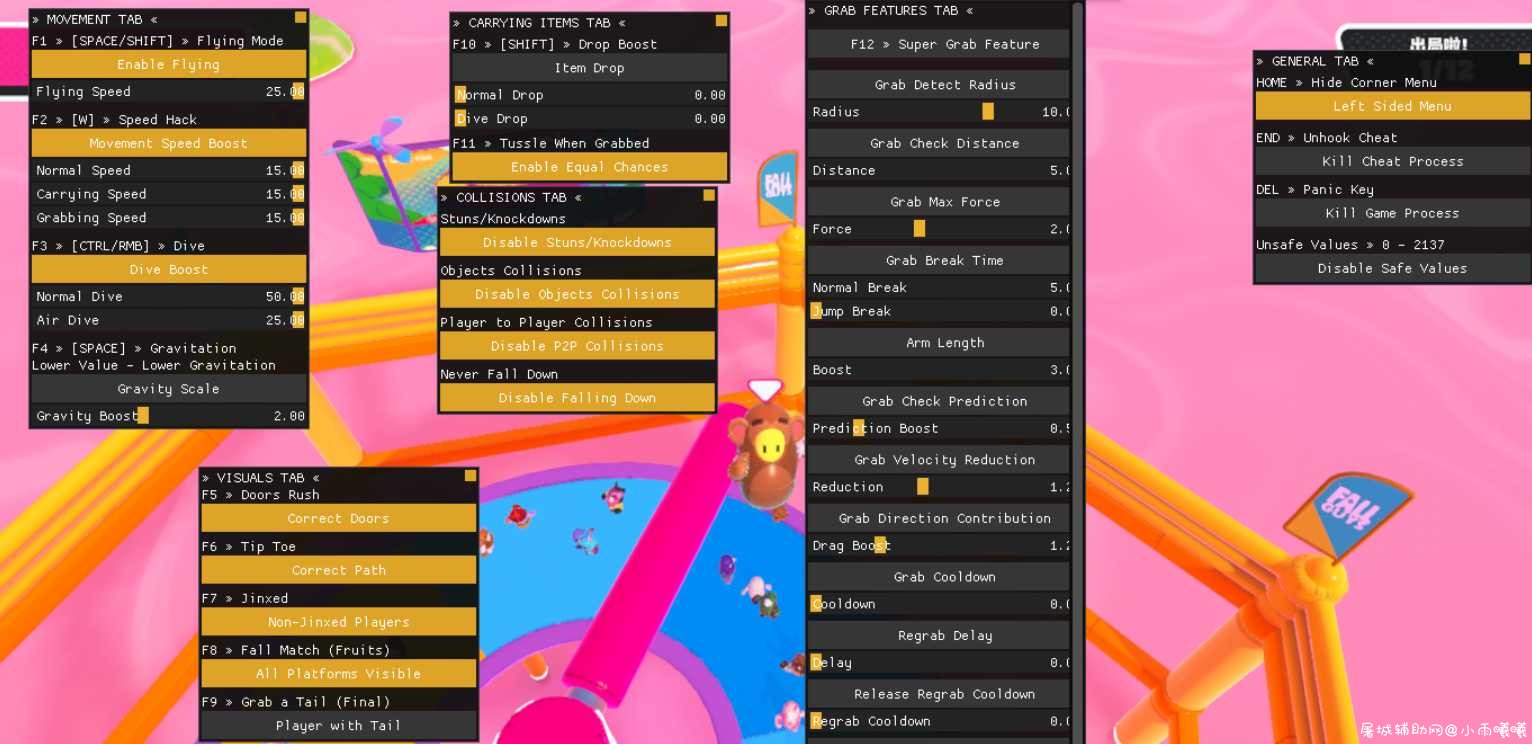Image resolution: width=1532 pixels, height=744 pixels.
Task: Click the Flying Speed value field
Action: pos(169,91)
